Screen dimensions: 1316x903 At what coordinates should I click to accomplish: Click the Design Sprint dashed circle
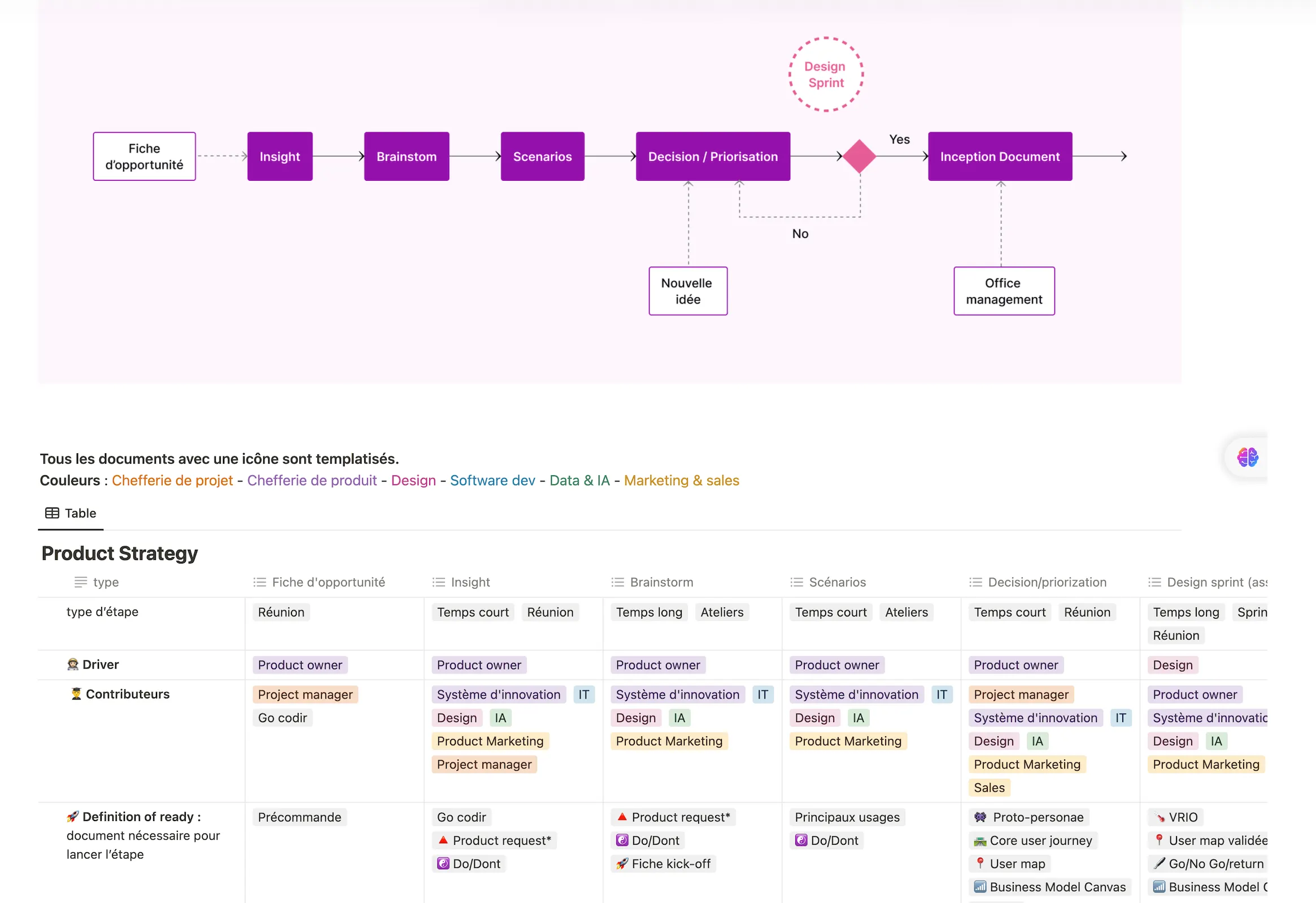pyautogui.click(x=826, y=74)
